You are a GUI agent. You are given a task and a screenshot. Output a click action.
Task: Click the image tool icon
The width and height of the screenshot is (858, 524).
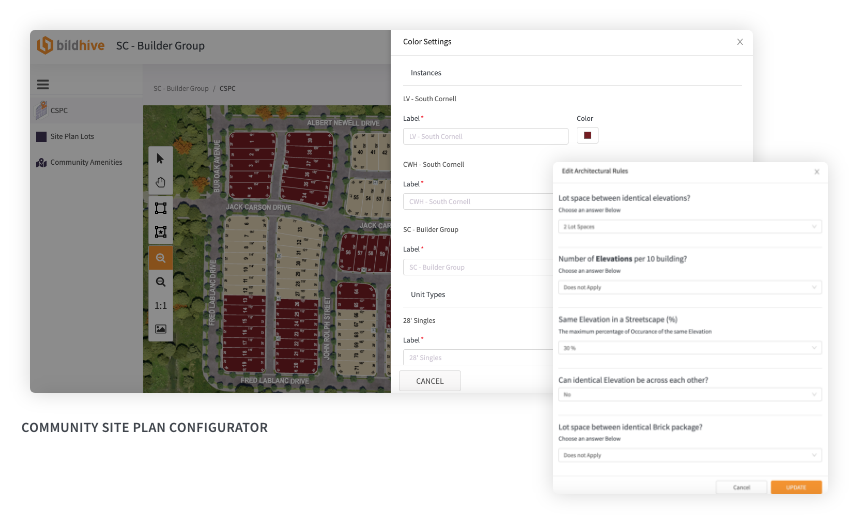[x=160, y=329]
